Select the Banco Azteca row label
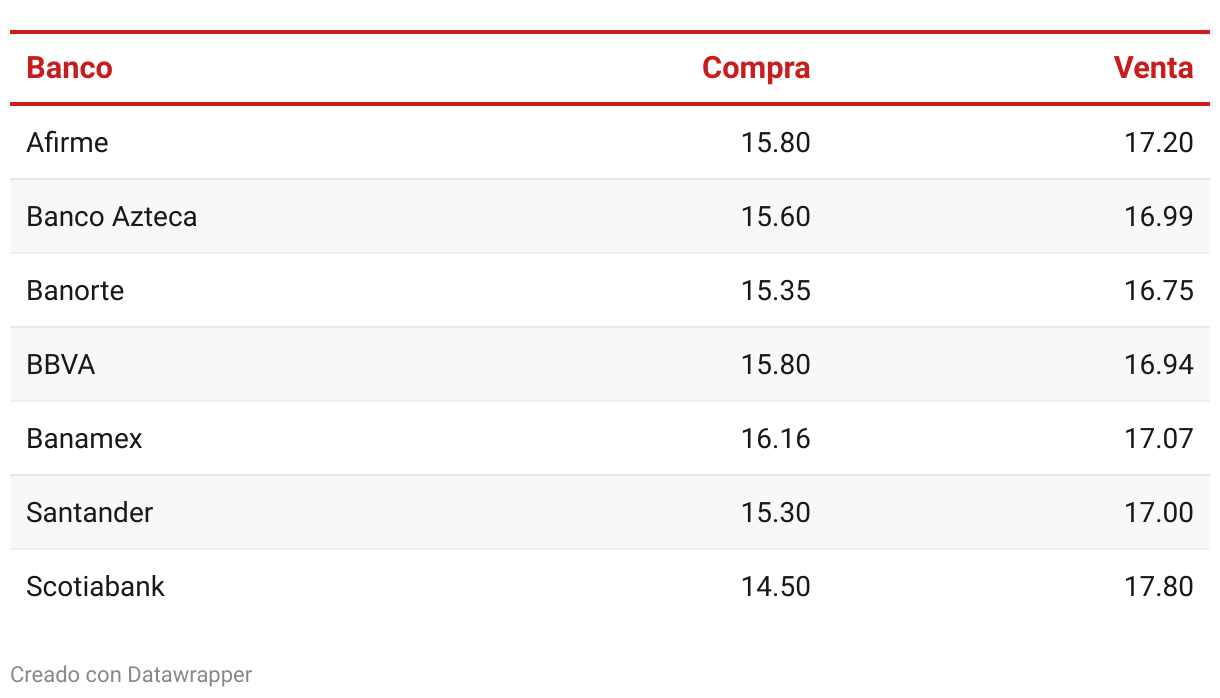Screen dimensions: 1220x698 click(112, 216)
